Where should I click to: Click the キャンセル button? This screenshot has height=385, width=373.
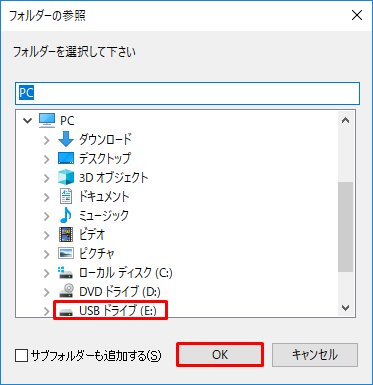tap(315, 355)
